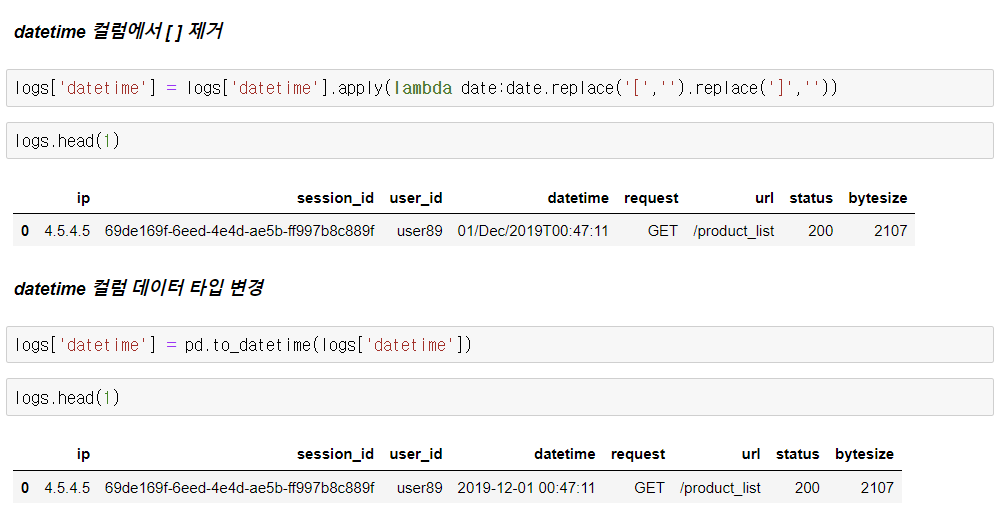Screen dimensions: 1006x507
Task: Click the '200' status in the second table
Action: (807, 488)
